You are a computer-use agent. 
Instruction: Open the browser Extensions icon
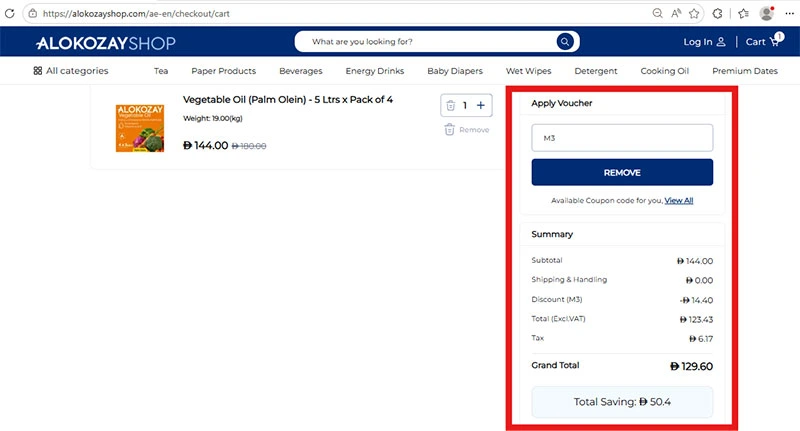click(x=717, y=14)
